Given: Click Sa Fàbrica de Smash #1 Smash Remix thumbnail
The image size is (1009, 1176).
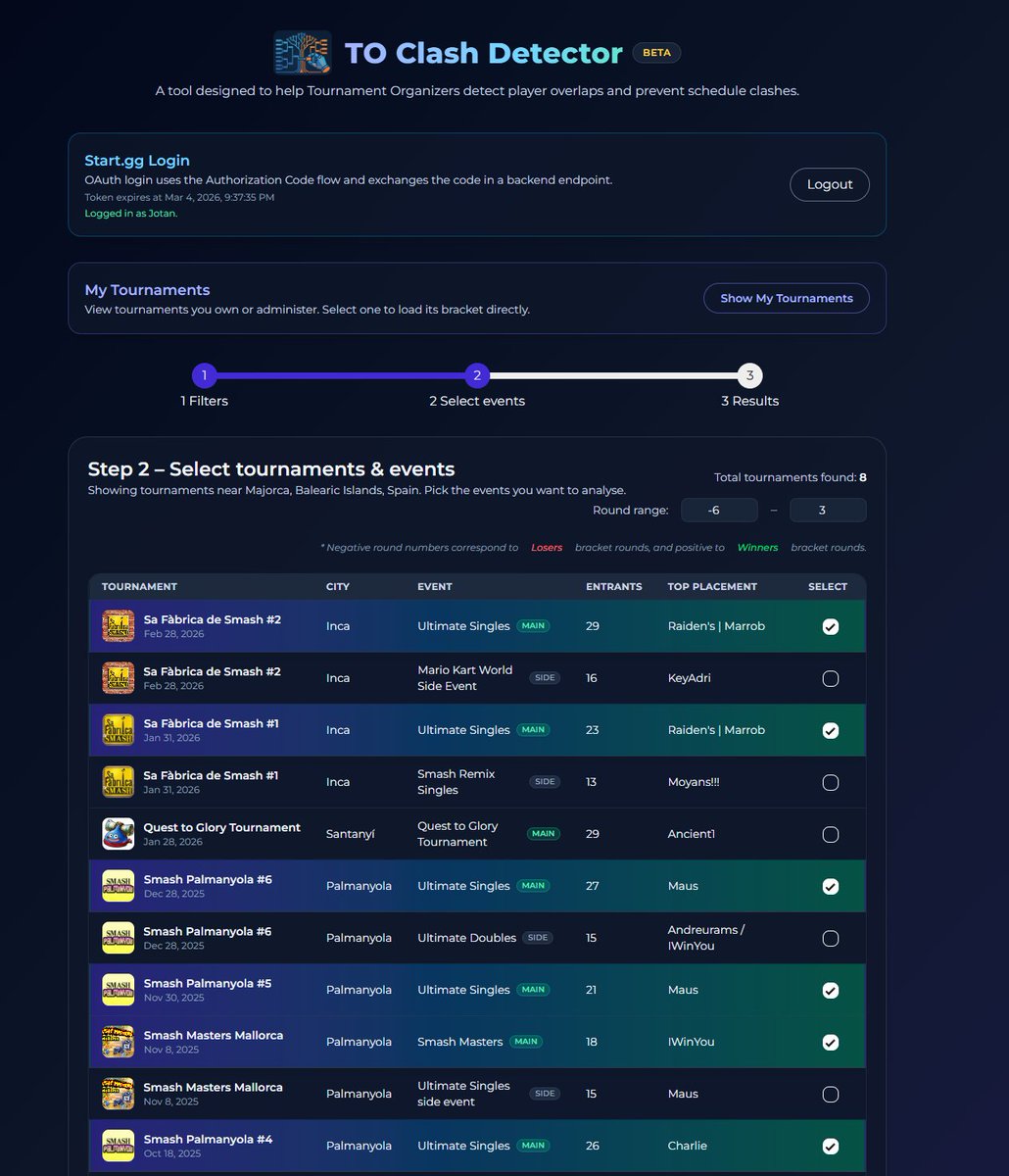Looking at the screenshot, I should coord(119,782).
